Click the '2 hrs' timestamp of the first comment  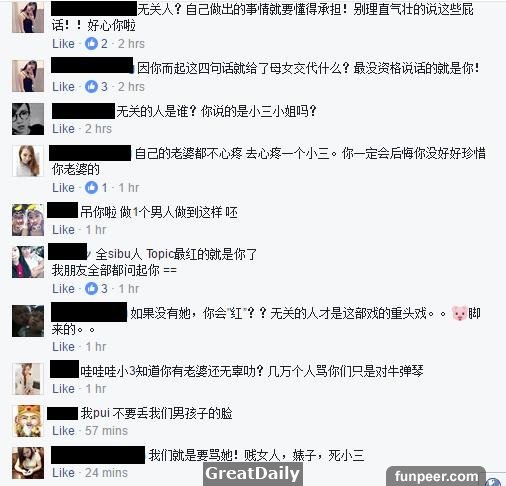[x=131, y=44]
